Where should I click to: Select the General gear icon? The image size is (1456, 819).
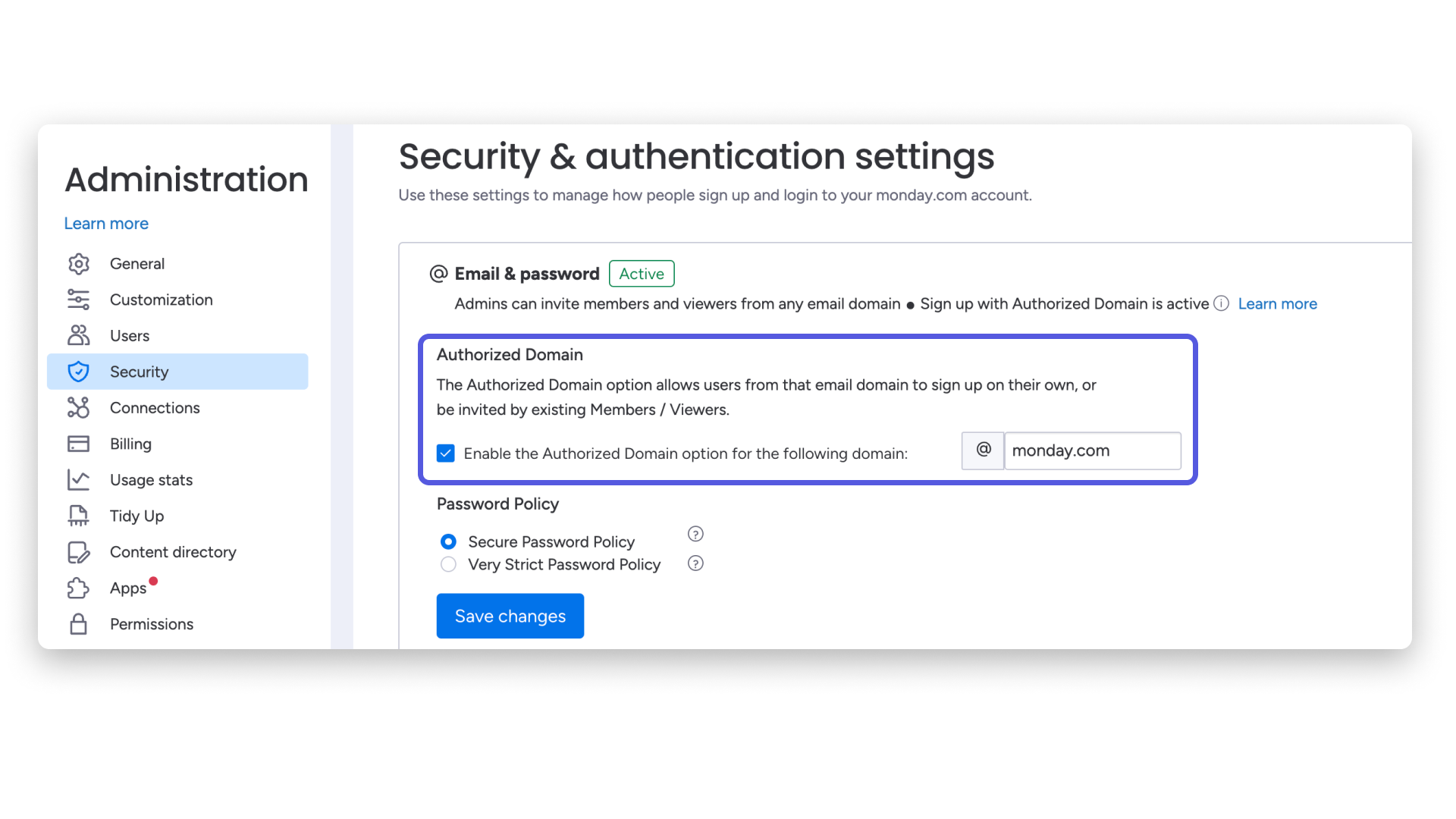point(79,263)
